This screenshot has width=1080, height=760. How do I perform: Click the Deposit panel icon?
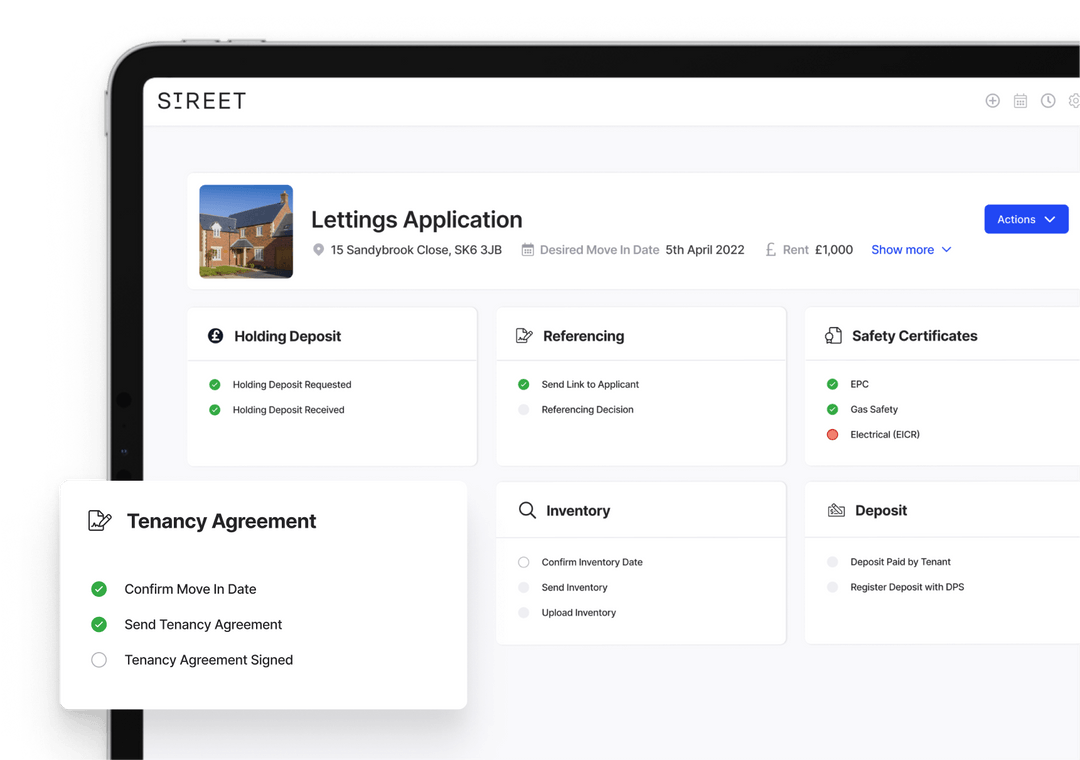tap(836, 510)
